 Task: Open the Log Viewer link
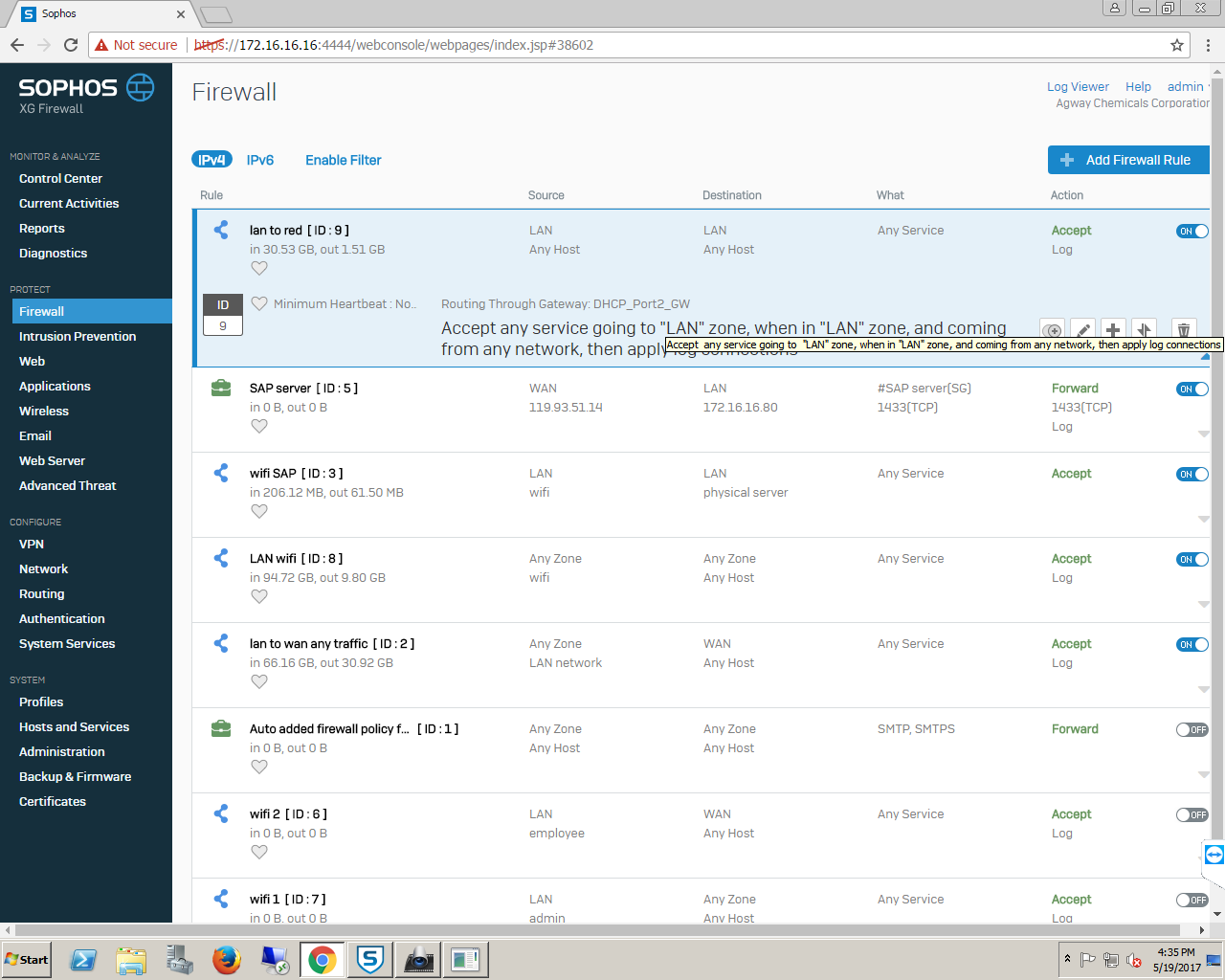(1078, 86)
